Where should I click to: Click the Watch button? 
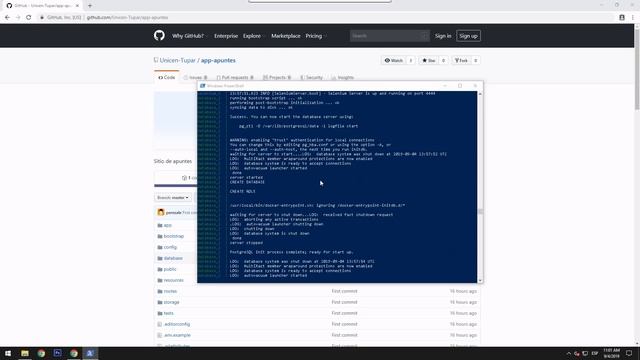pyautogui.click(x=394, y=60)
